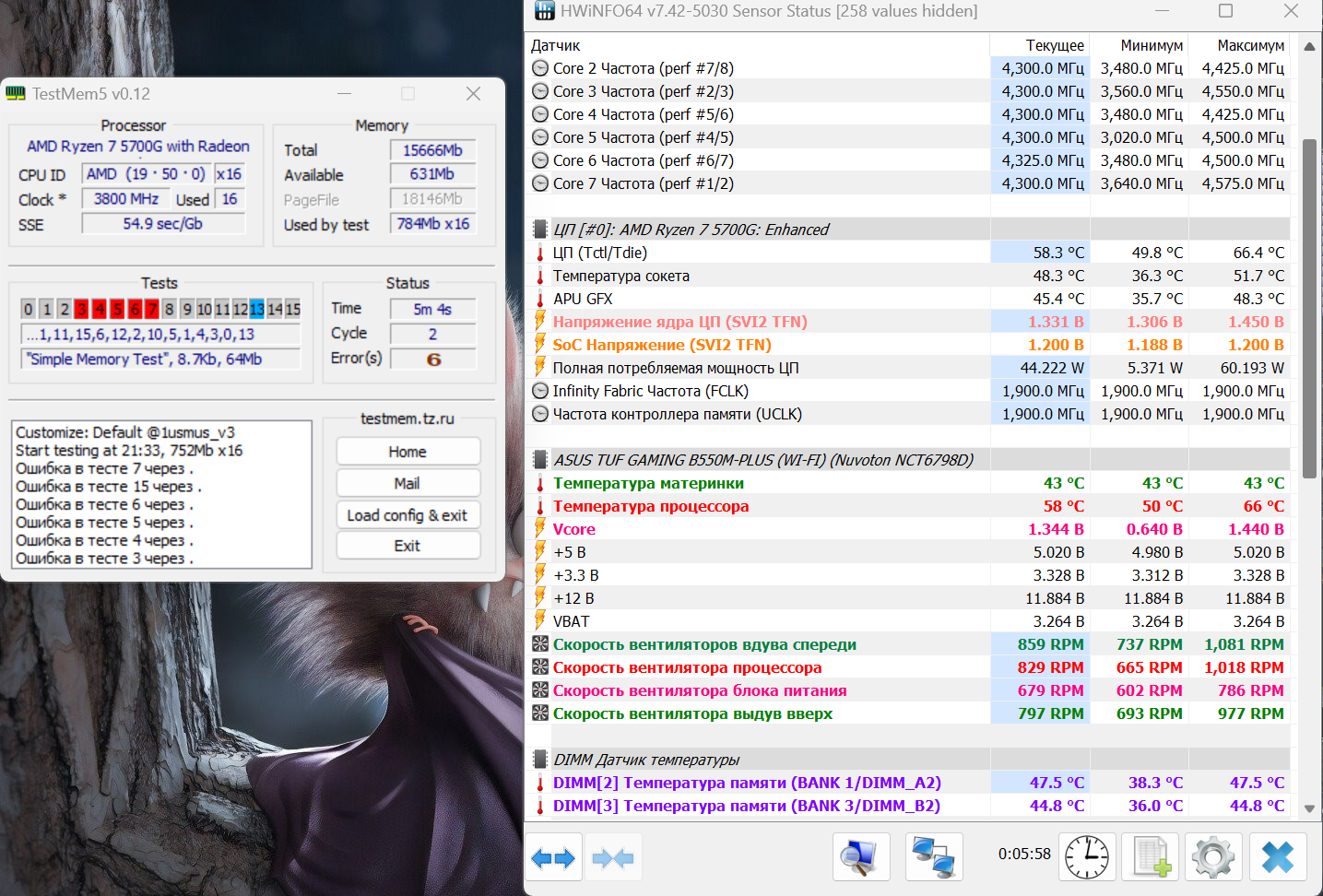Screen dimensions: 1323x896
Task: Click the Clock field showing 3800 MHz
Action: pyautogui.click(x=125, y=199)
